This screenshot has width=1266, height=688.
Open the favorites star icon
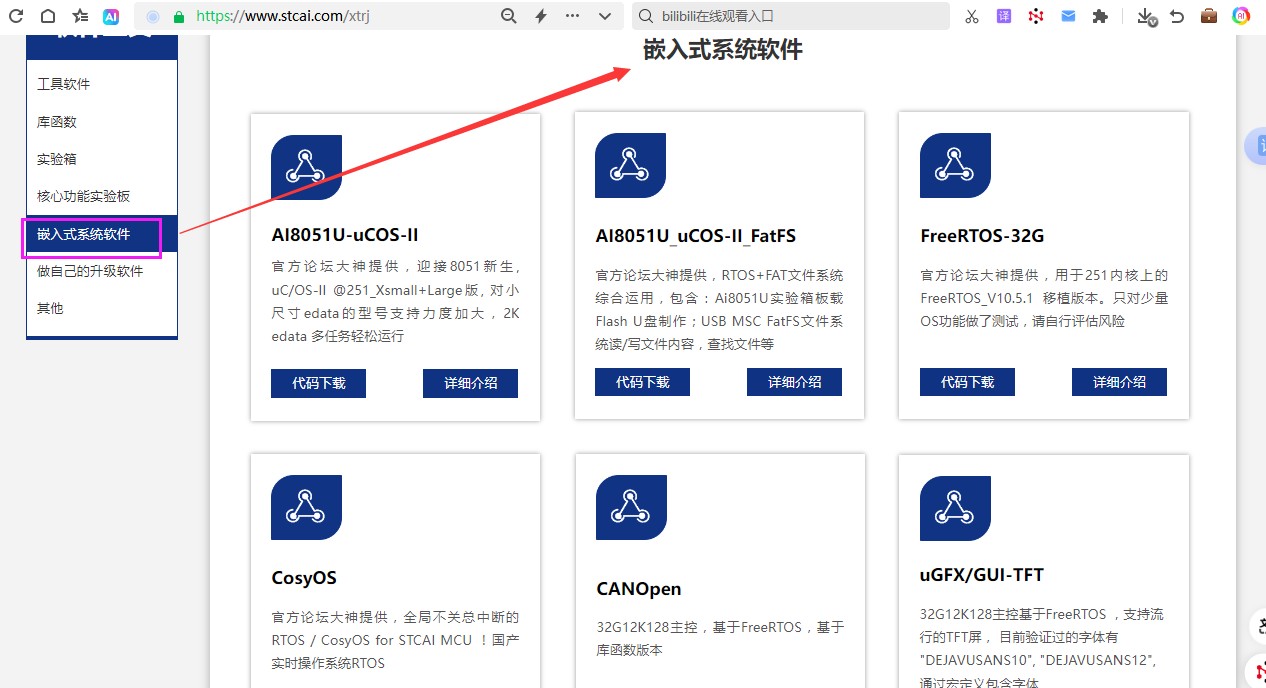(80, 16)
